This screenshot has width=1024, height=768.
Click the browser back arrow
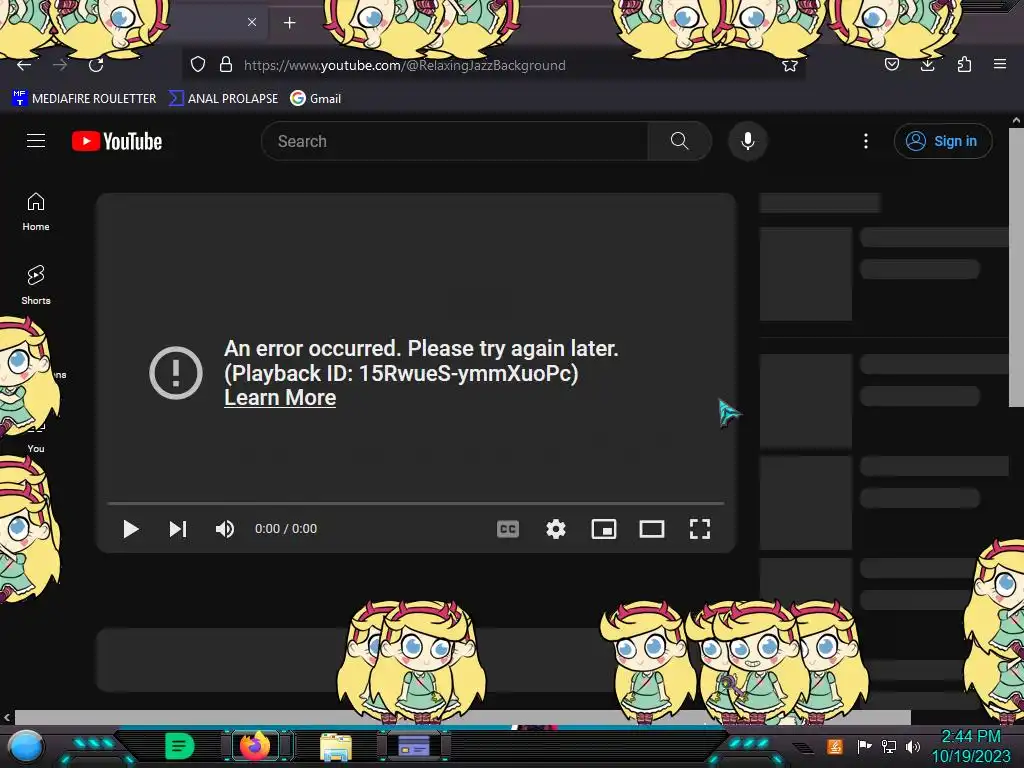tap(24, 65)
